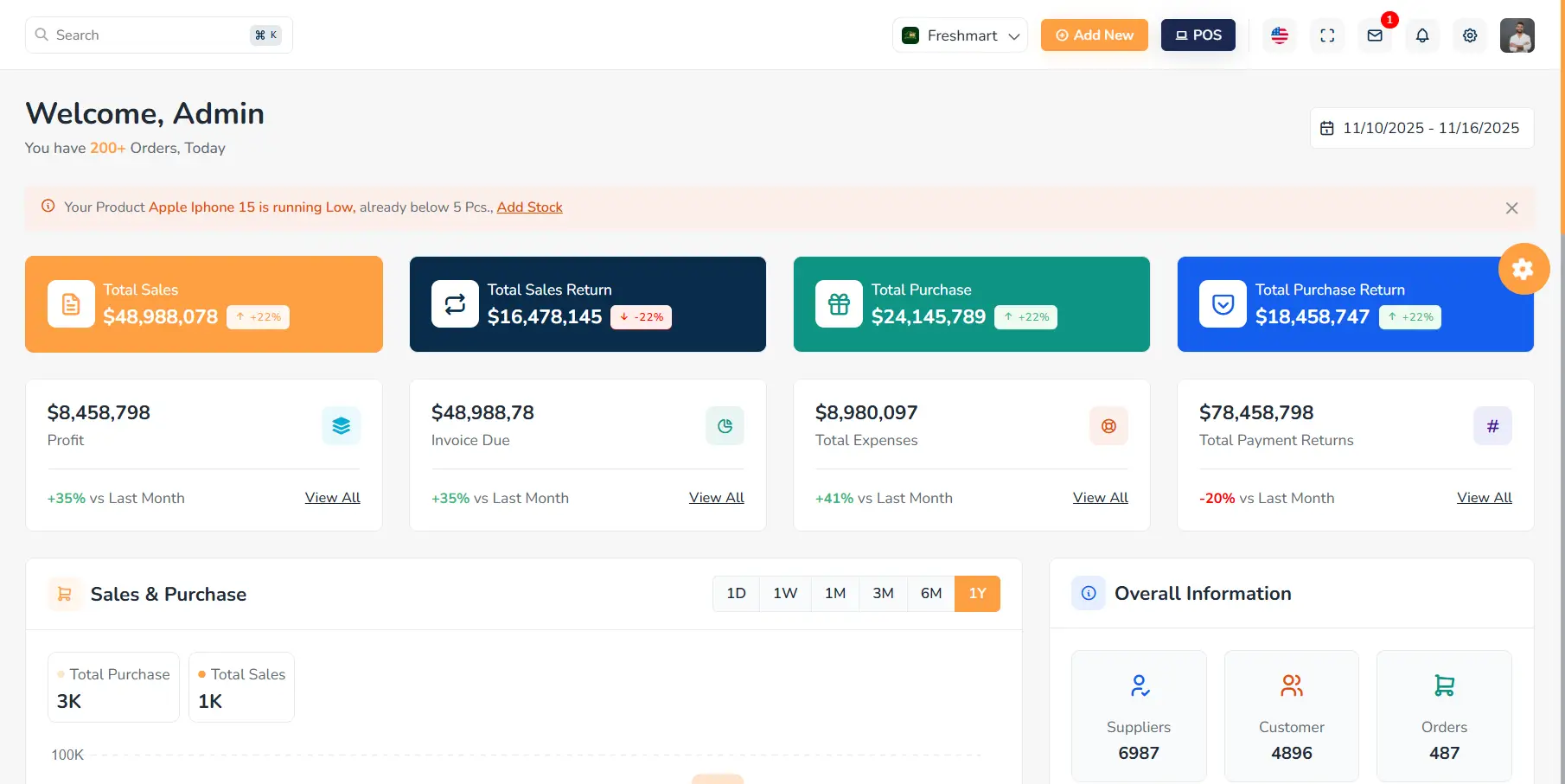Expand the Freshmart store dropdown
Viewport: 1565px width, 784px height.
(x=960, y=35)
